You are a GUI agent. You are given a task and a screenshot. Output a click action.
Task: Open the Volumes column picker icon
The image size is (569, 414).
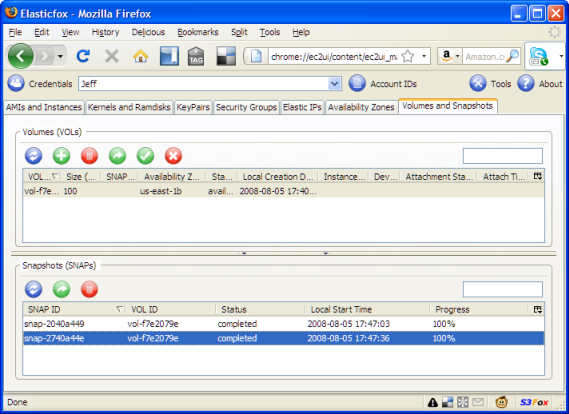coord(538,176)
